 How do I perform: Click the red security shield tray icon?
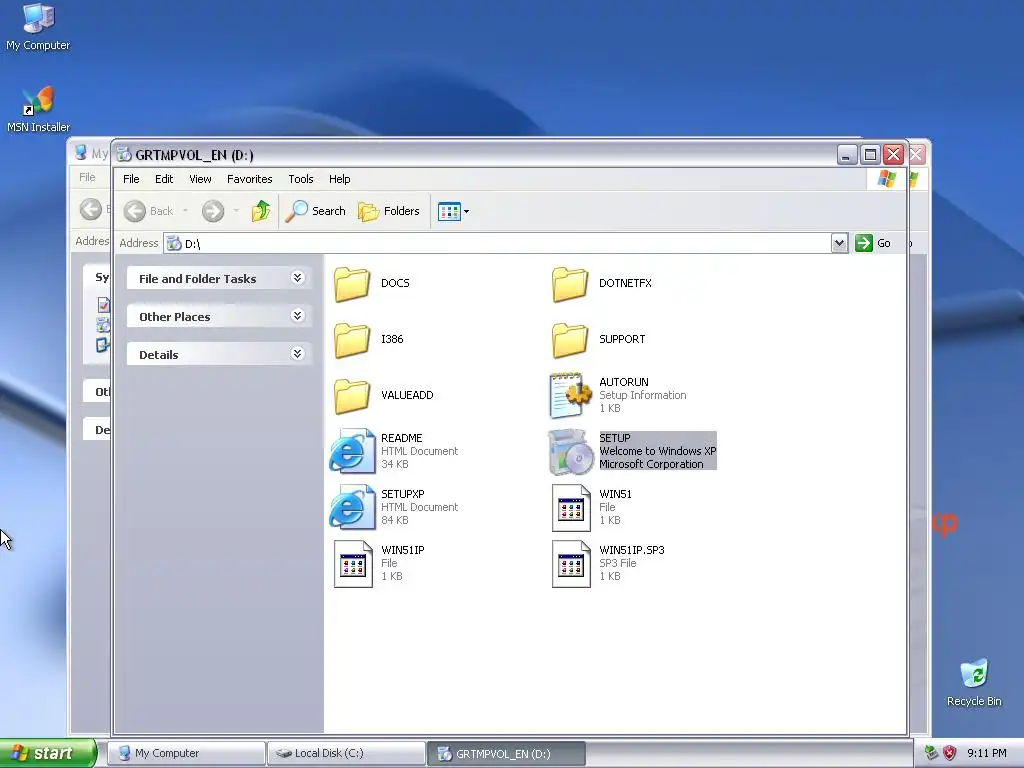click(950, 753)
